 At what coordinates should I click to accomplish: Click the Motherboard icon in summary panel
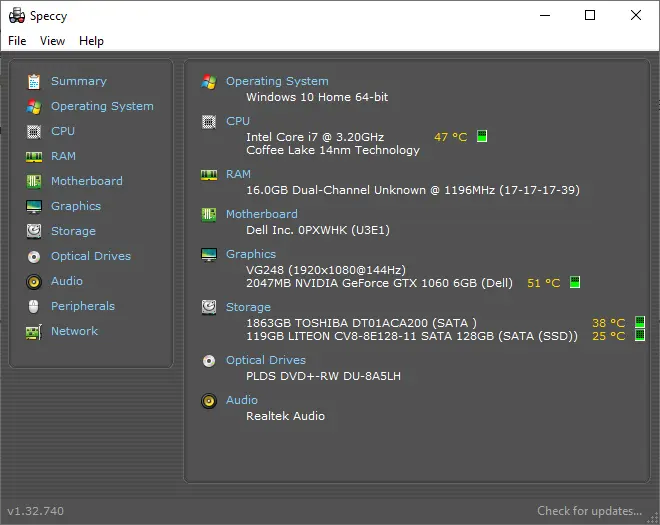209,215
